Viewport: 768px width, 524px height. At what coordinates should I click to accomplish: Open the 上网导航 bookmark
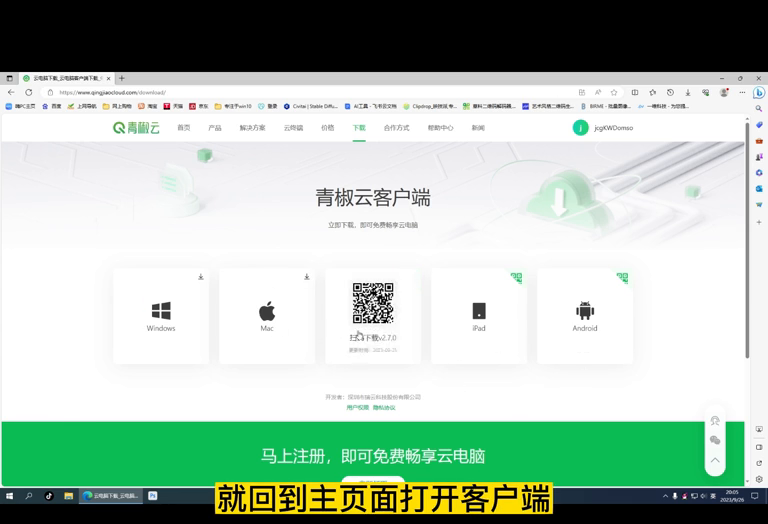[82, 106]
